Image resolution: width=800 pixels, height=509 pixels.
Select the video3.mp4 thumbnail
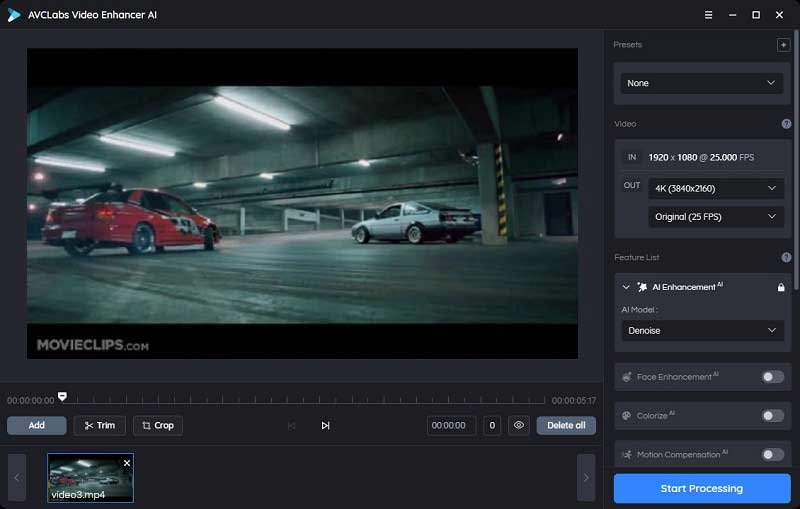tap(90, 478)
